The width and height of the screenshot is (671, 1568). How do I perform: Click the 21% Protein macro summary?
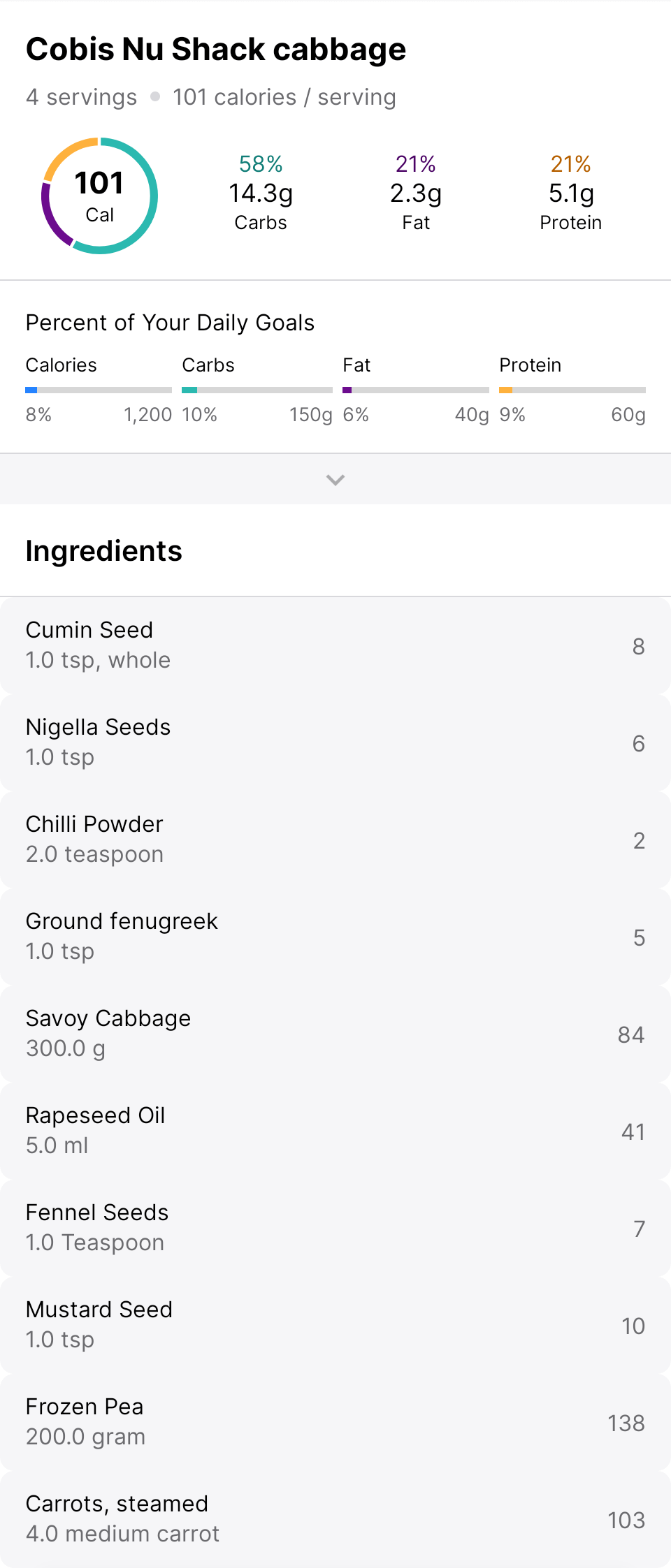(x=571, y=193)
